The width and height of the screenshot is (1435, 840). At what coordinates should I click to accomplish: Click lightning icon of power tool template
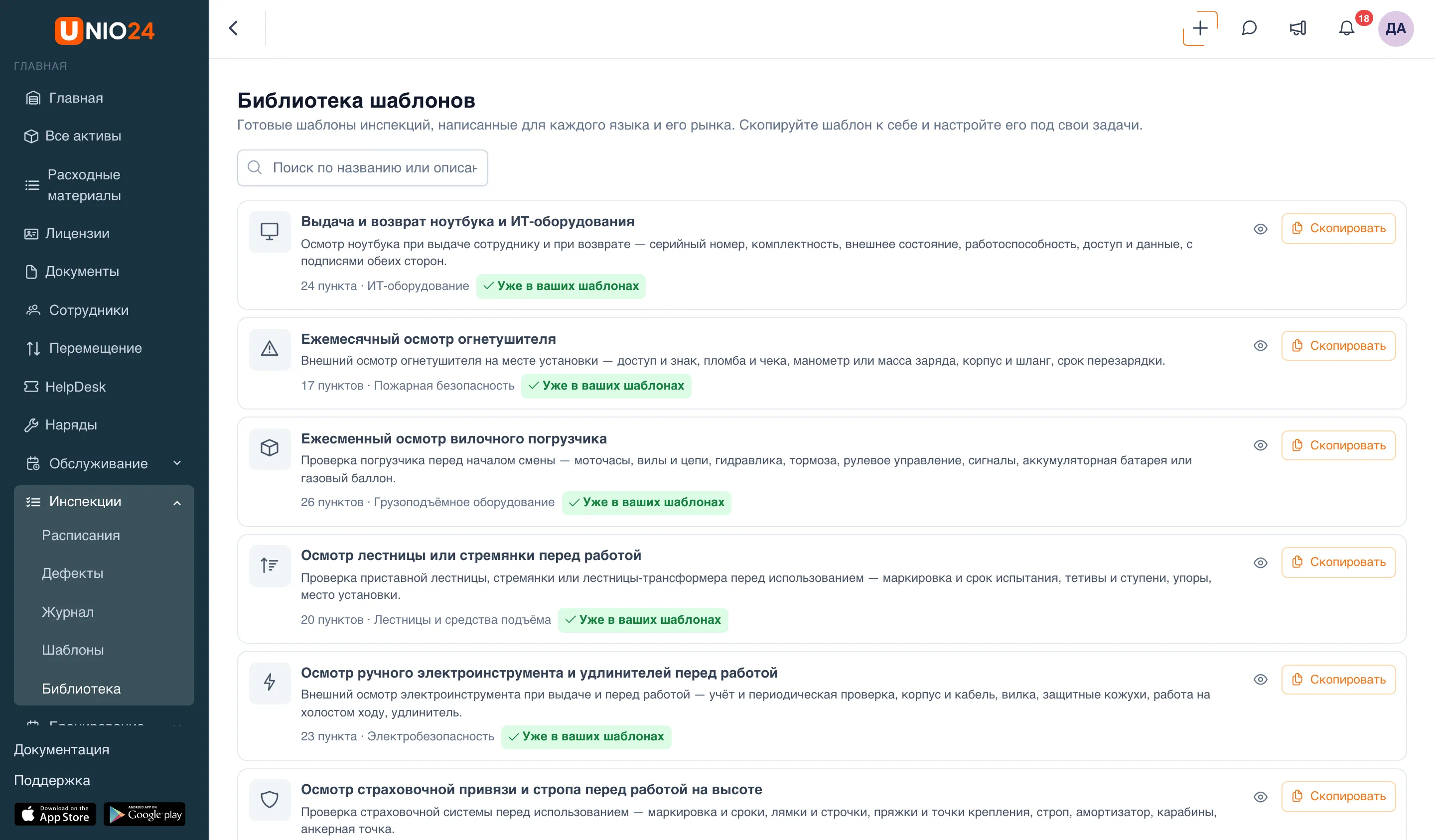click(270, 682)
